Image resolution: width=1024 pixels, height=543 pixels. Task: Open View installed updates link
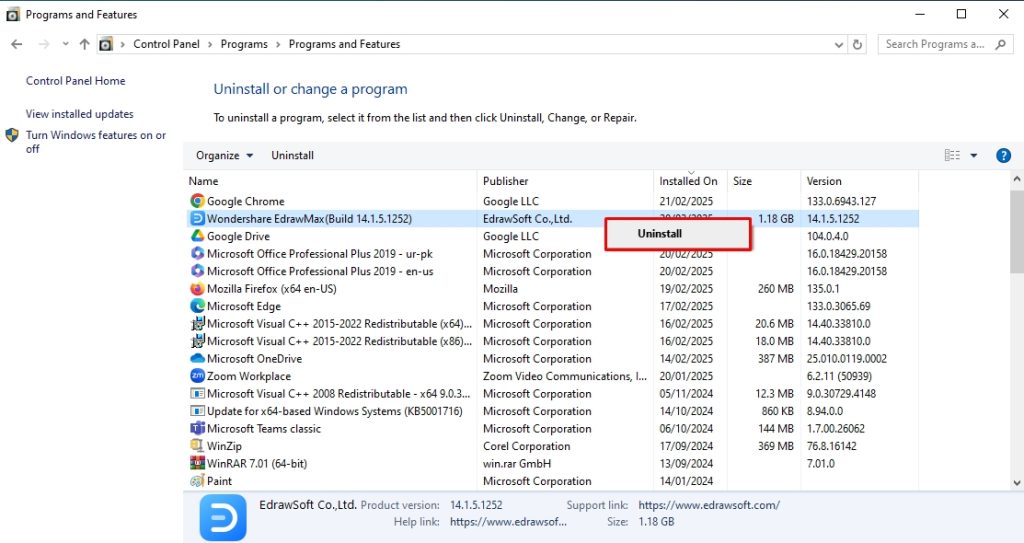(x=80, y=114)
